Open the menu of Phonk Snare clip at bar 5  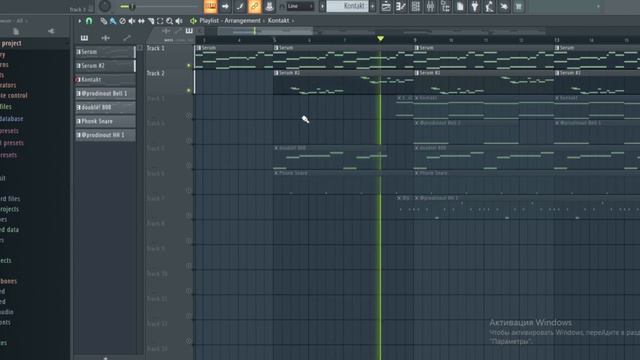point(276,173)
